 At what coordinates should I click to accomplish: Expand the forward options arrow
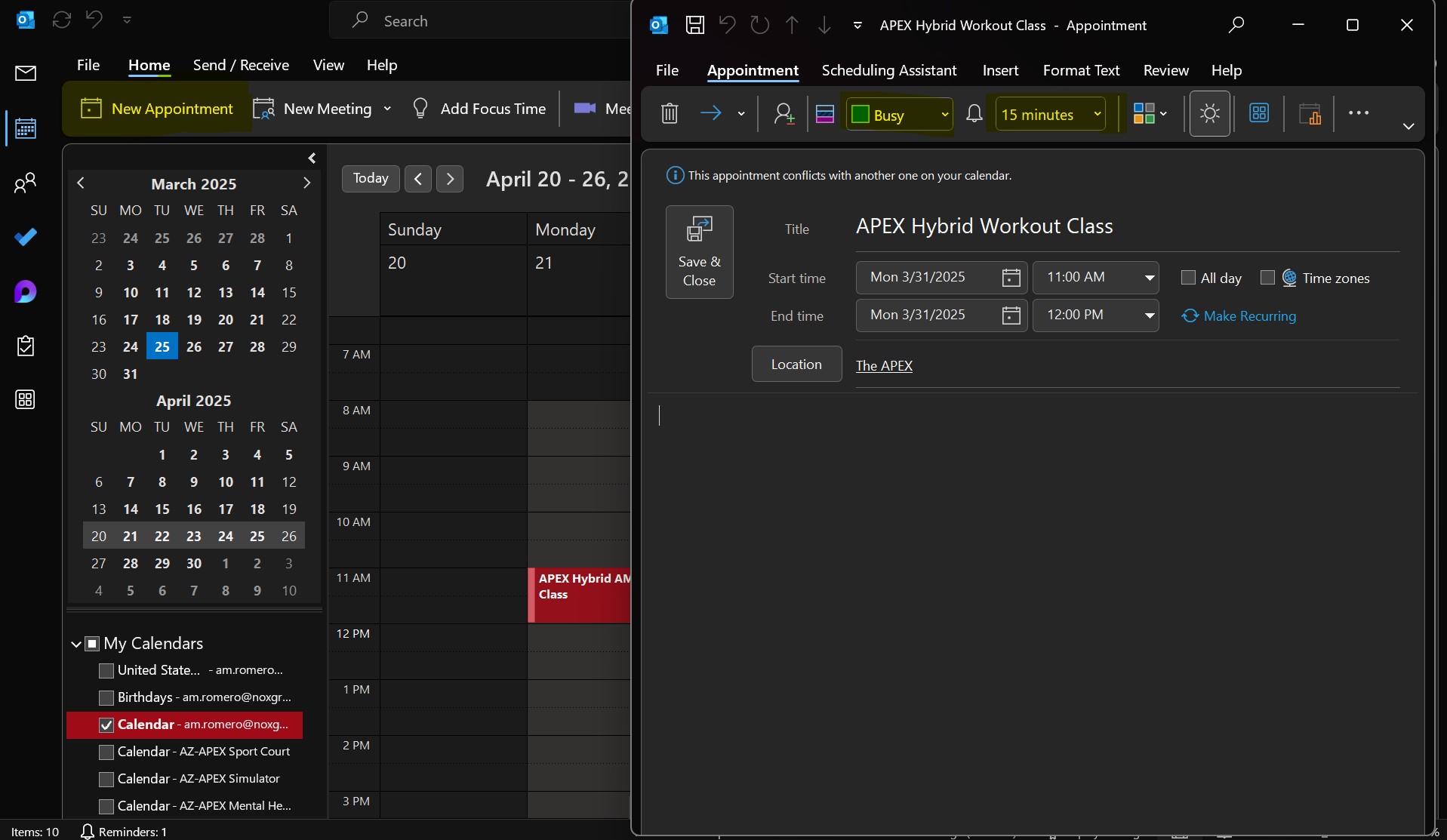pos(741,114)
